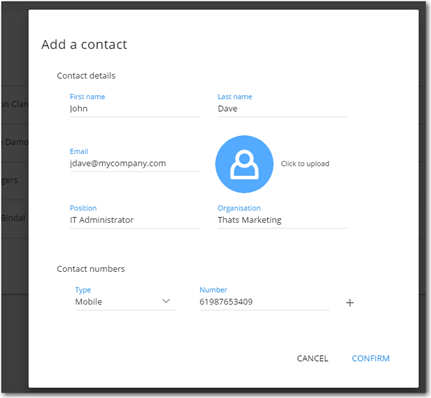Edit the Last name field containing Dave
Viewport: 431px width, 398px height.
[x=283, y=109]
